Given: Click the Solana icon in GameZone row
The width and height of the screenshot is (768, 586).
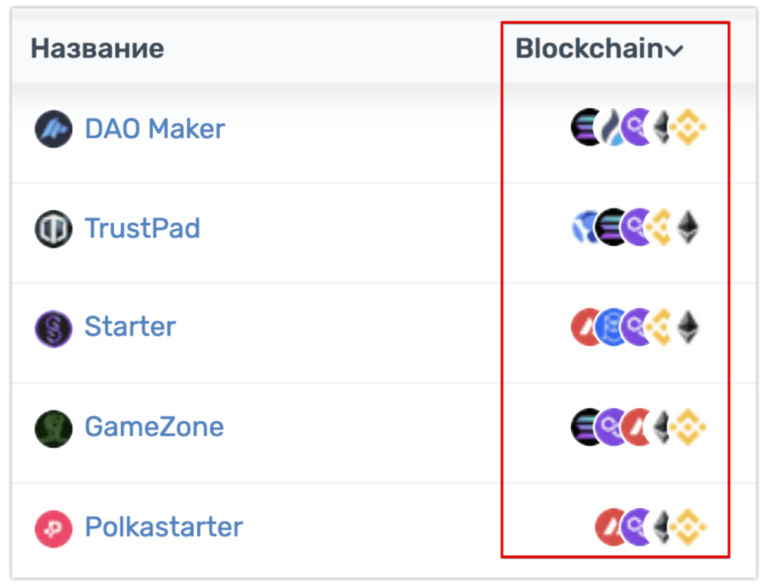Looking at the screenshot, I should point(586,427).
